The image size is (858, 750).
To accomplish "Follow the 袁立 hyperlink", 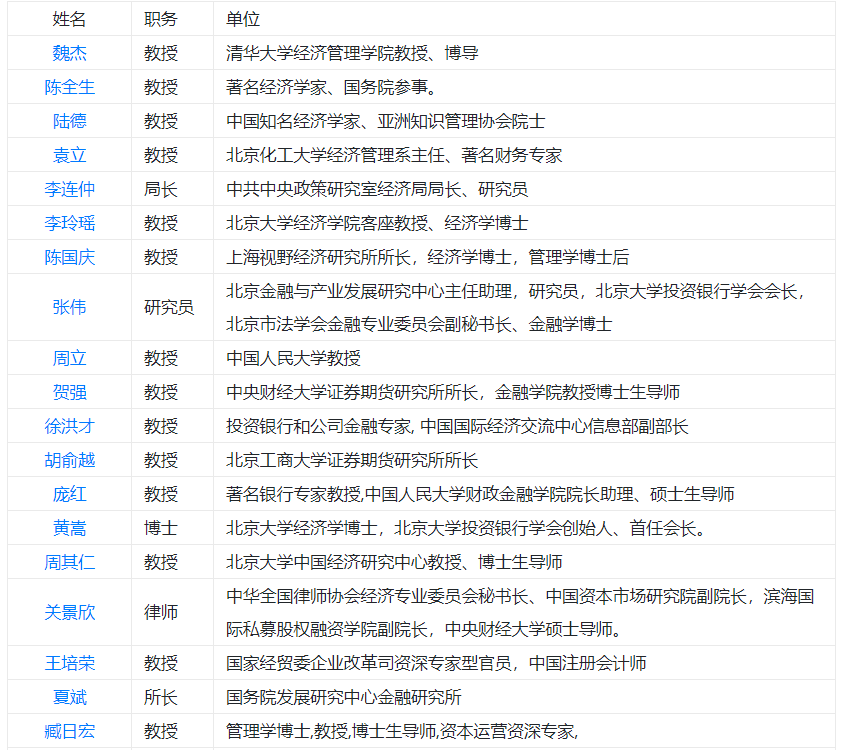I will (69, 155).
